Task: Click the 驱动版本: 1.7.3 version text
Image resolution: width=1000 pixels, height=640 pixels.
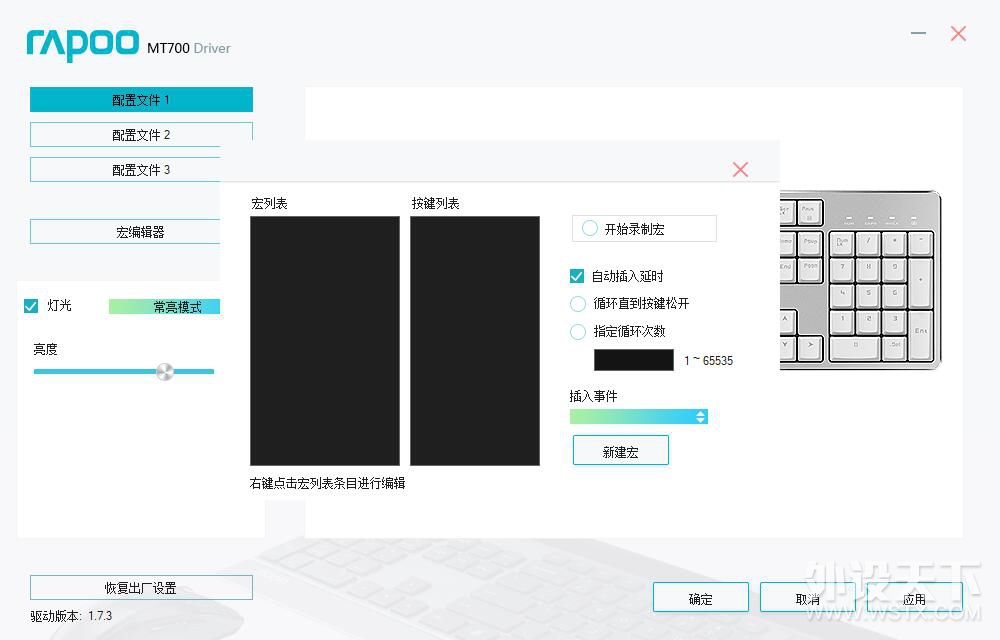Action: click(x=71, y=616)
